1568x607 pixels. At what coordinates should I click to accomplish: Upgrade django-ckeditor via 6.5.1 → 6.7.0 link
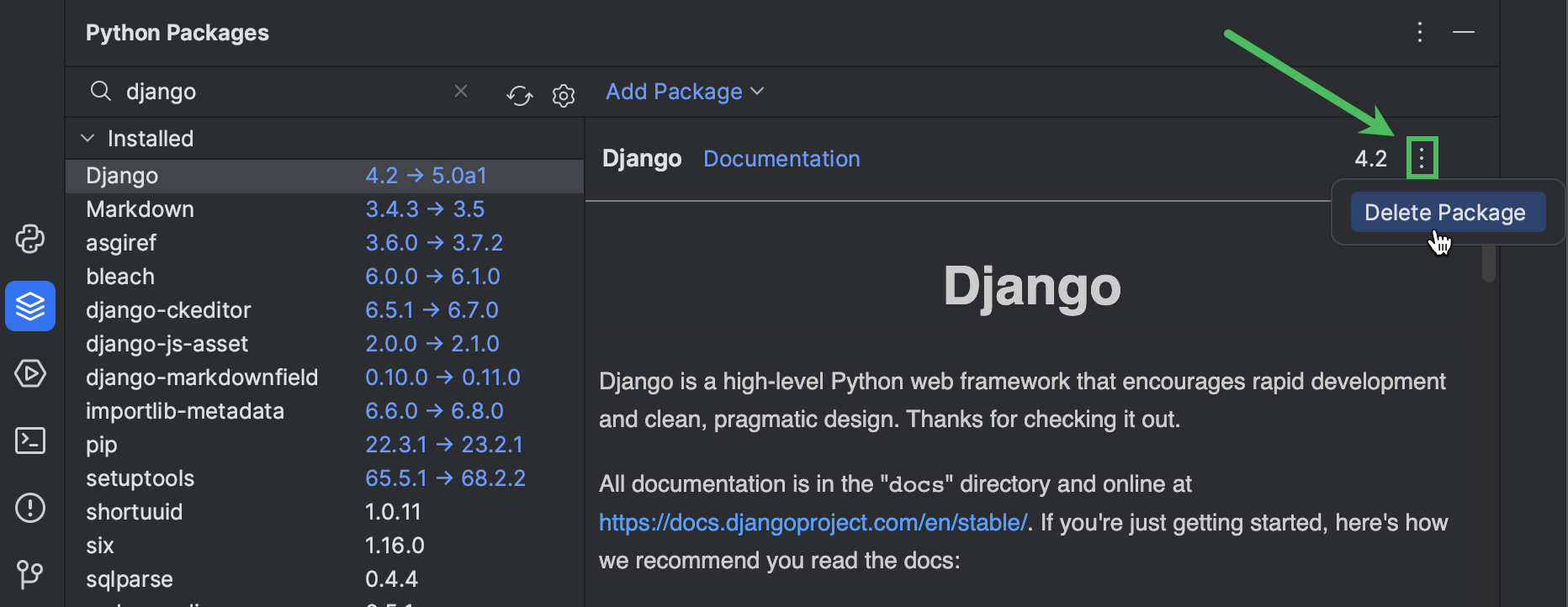(x=432, y=310)
